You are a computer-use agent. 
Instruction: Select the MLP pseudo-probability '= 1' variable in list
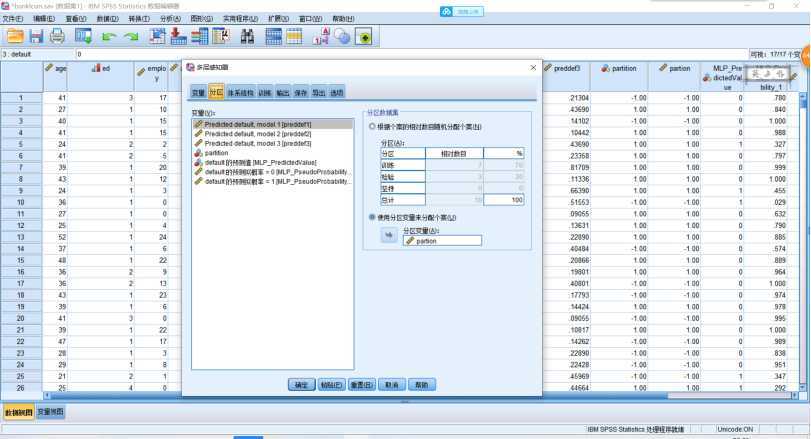click(273, 181)
